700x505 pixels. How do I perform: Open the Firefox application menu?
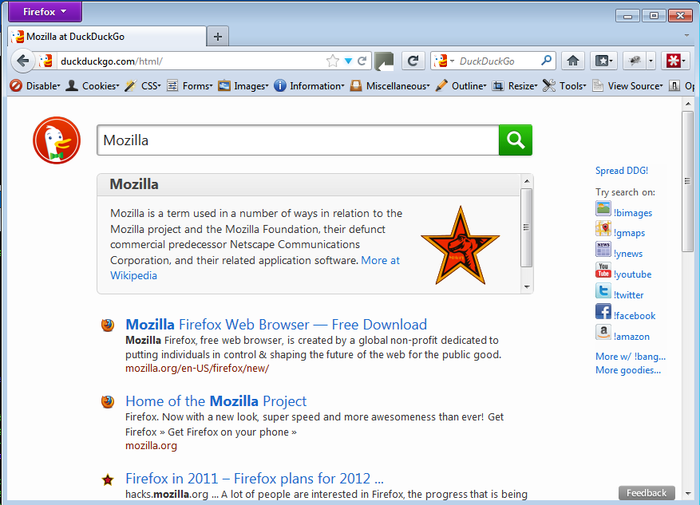tap(45, 11)
